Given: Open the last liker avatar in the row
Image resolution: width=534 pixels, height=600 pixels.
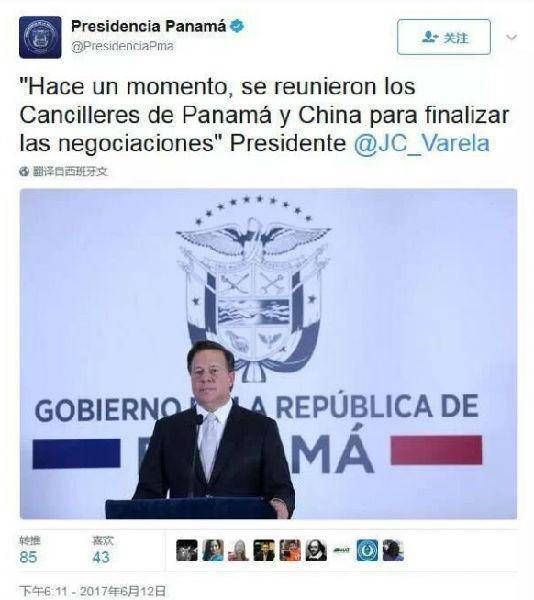Looking at the screenshot, I should pyautogui.click(x=393, y=550).
